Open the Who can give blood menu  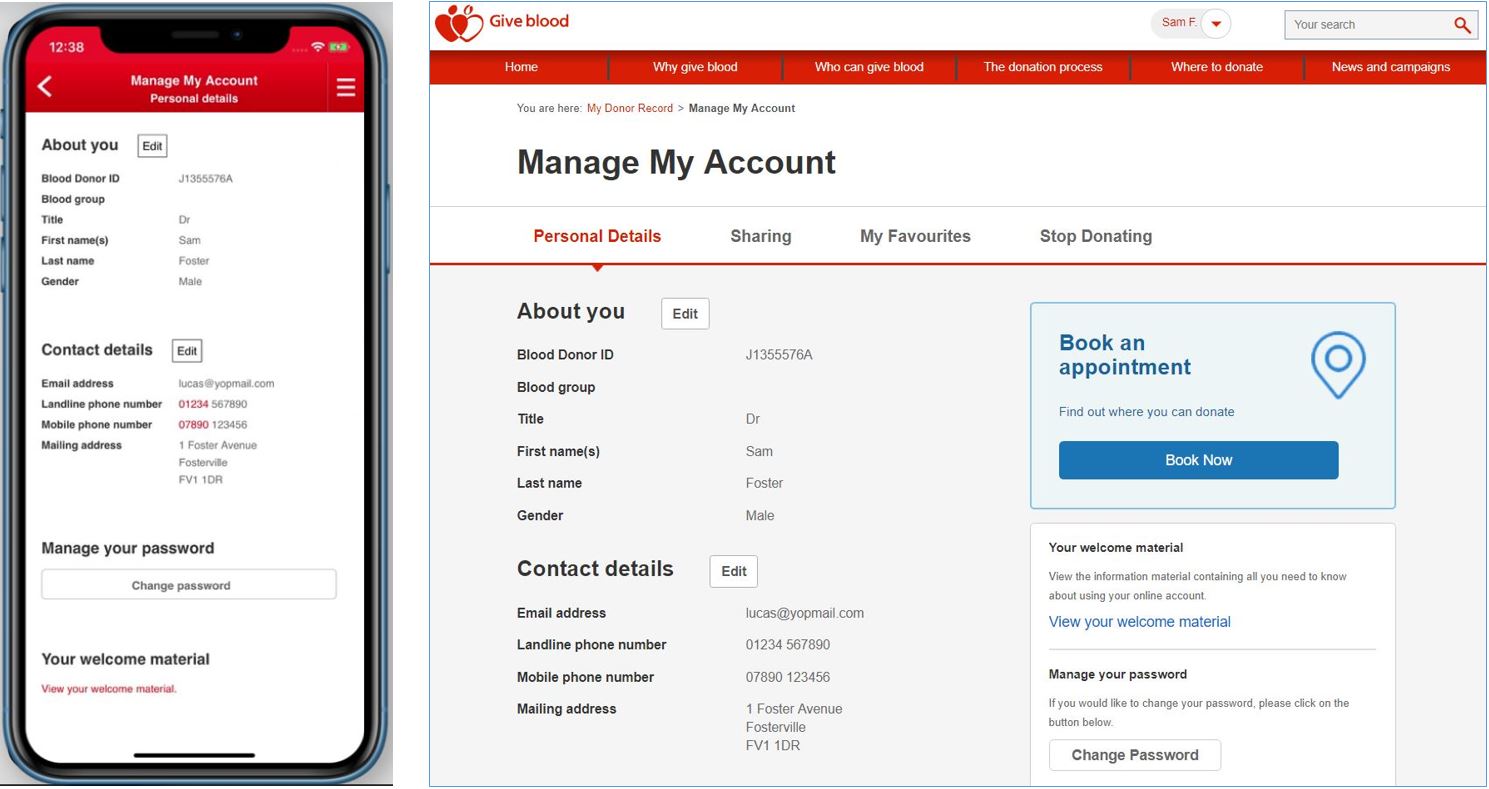(869, 67)
